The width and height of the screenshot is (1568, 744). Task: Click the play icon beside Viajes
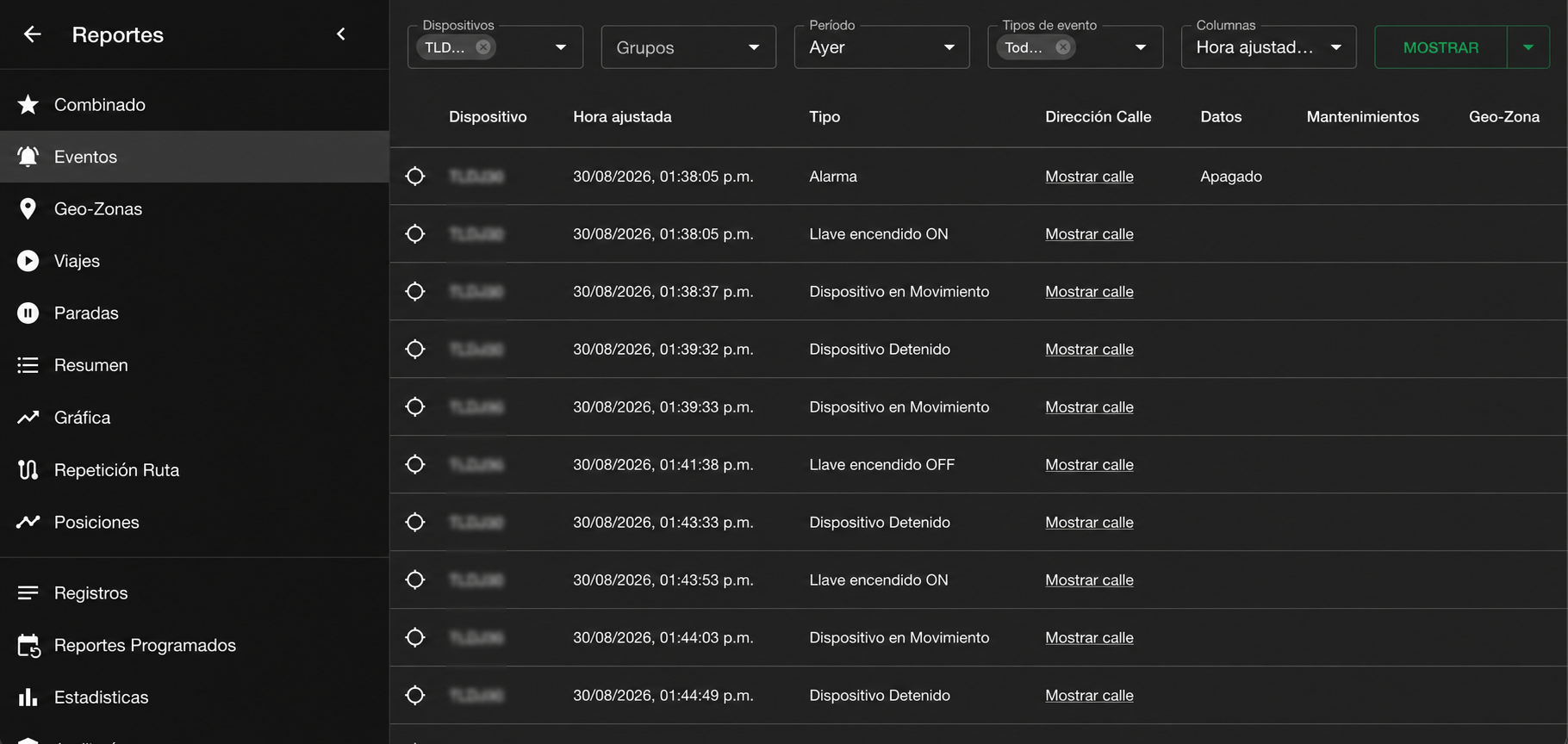coord(28,261)
